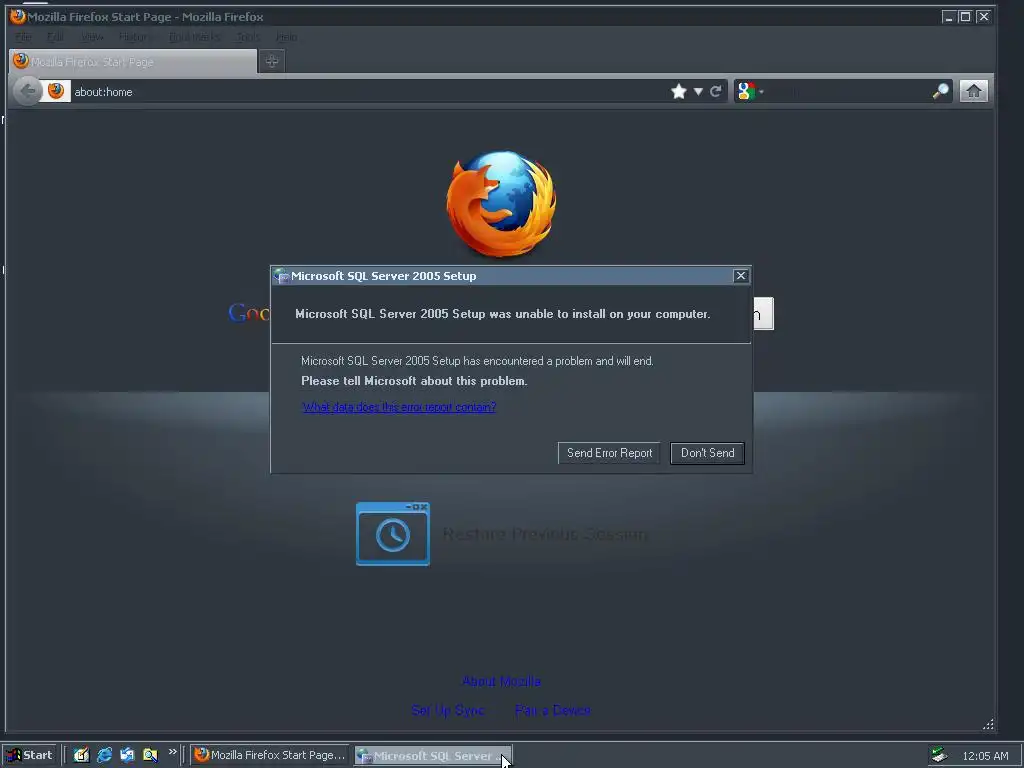Open the Help menu in Firefox
Image resolution: width=1024 pixels, height=768 pixels.
[286, 37]
